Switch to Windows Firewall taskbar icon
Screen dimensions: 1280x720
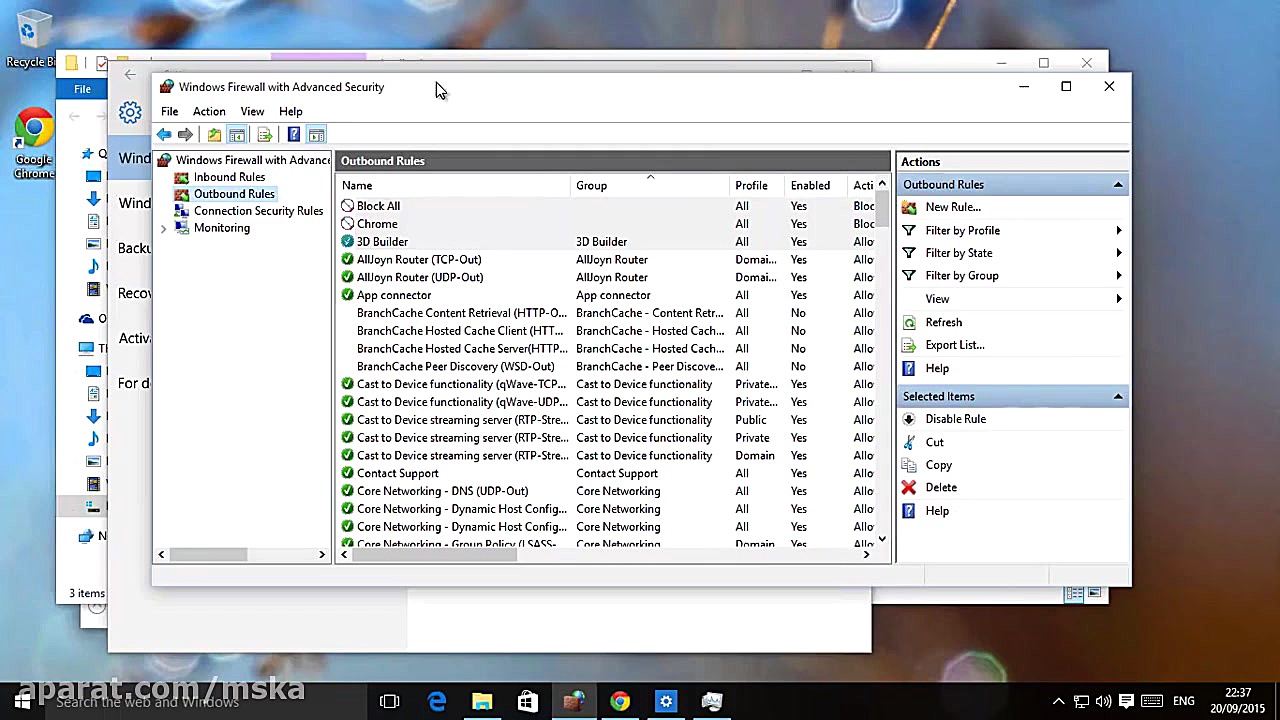point(574,701)
